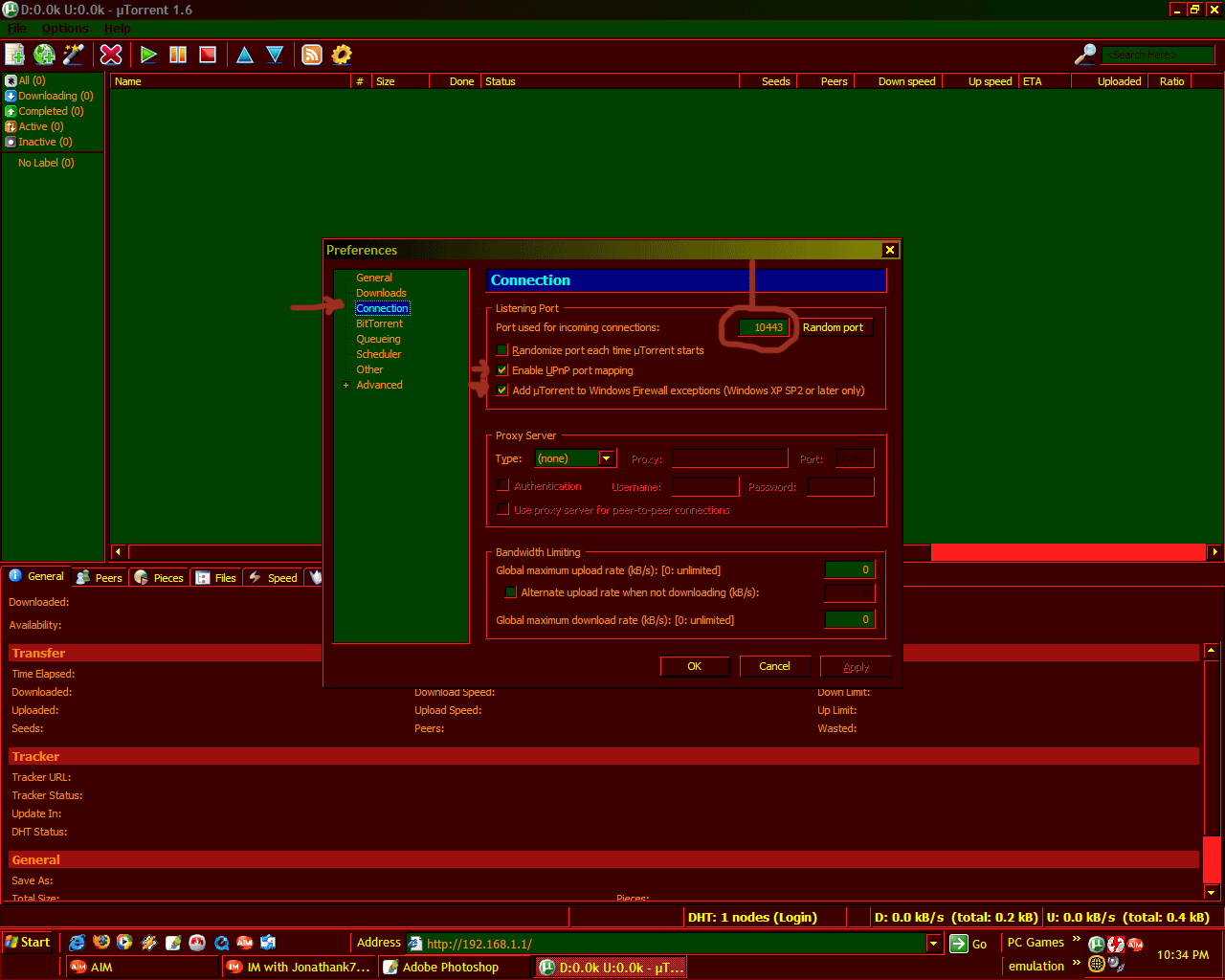Switch to the Speed tab
The image size is (1225, 980).
[x=273, y=577]
